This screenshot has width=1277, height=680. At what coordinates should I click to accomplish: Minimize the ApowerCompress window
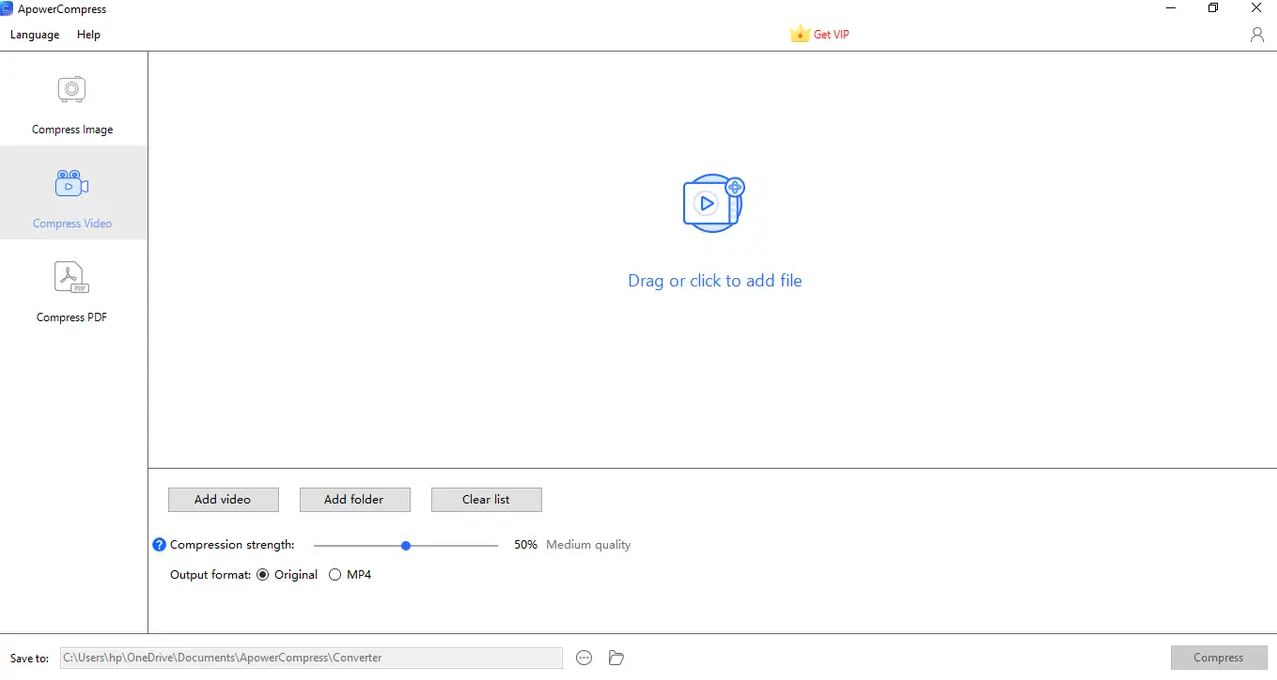[1171, 9]
